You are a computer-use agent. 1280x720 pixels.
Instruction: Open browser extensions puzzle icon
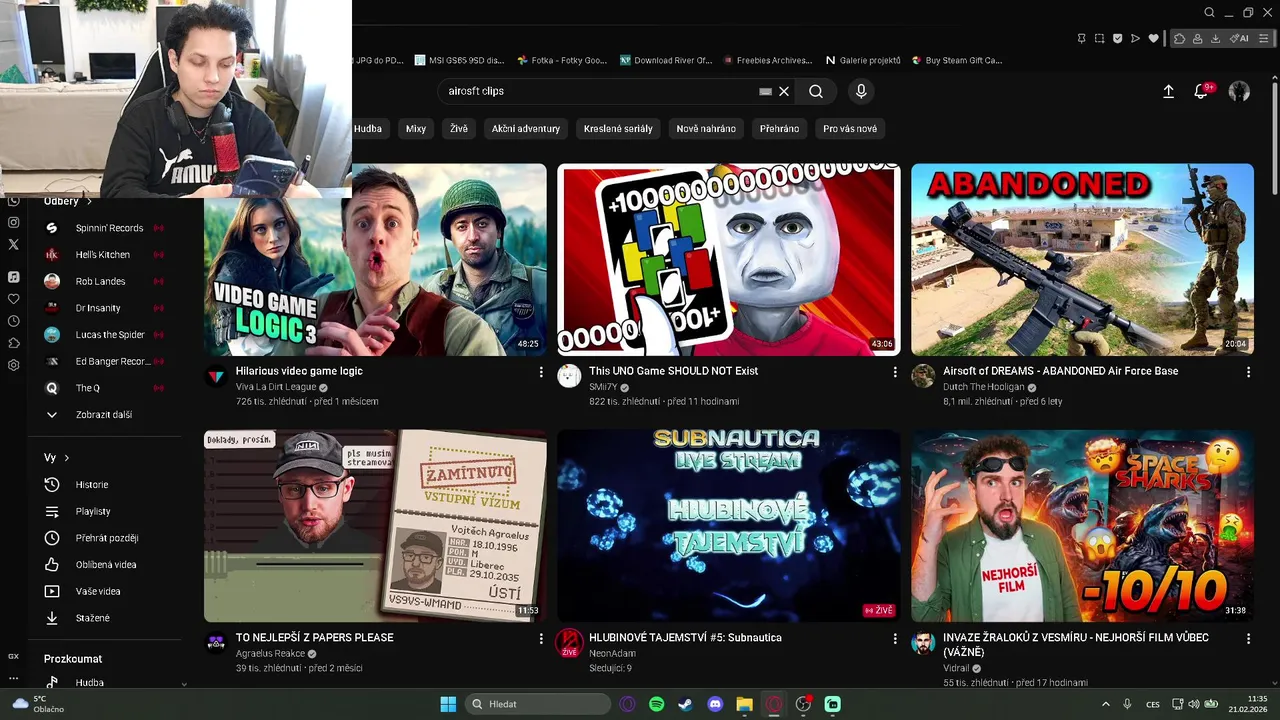(x=1180, y=38)
